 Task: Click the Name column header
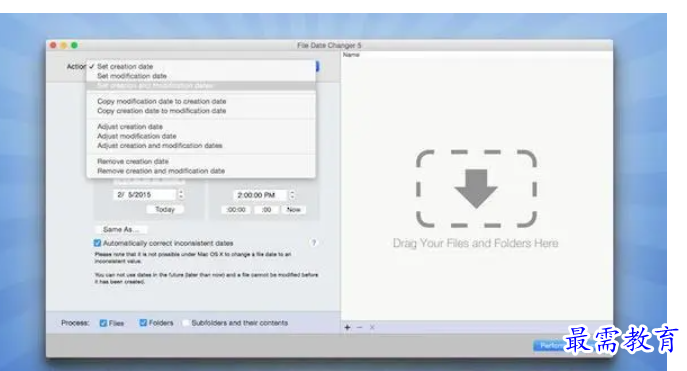pos(477,55)
